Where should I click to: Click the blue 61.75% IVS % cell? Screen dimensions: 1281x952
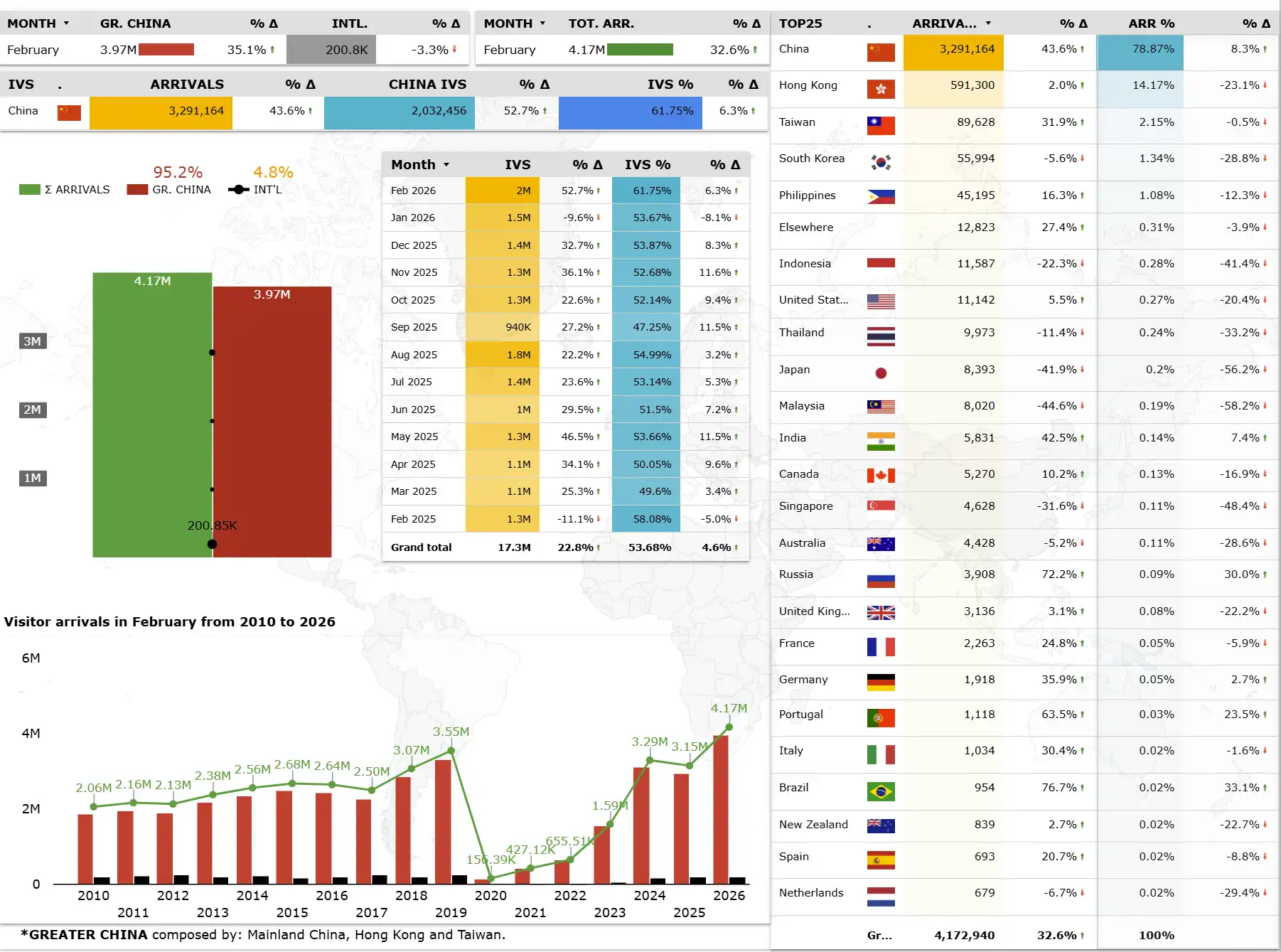tap(631, 111)
